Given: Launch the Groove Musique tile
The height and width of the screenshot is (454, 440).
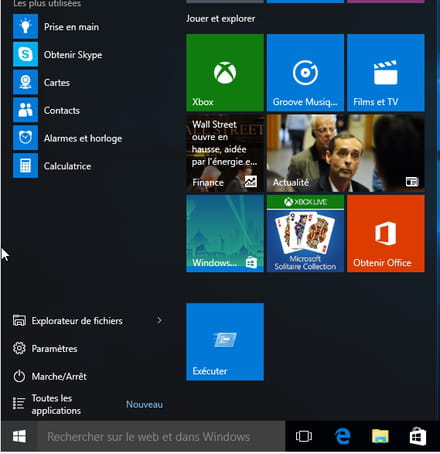Looking at the screenshot, I should pyautogui.click(x=305, y=73).
